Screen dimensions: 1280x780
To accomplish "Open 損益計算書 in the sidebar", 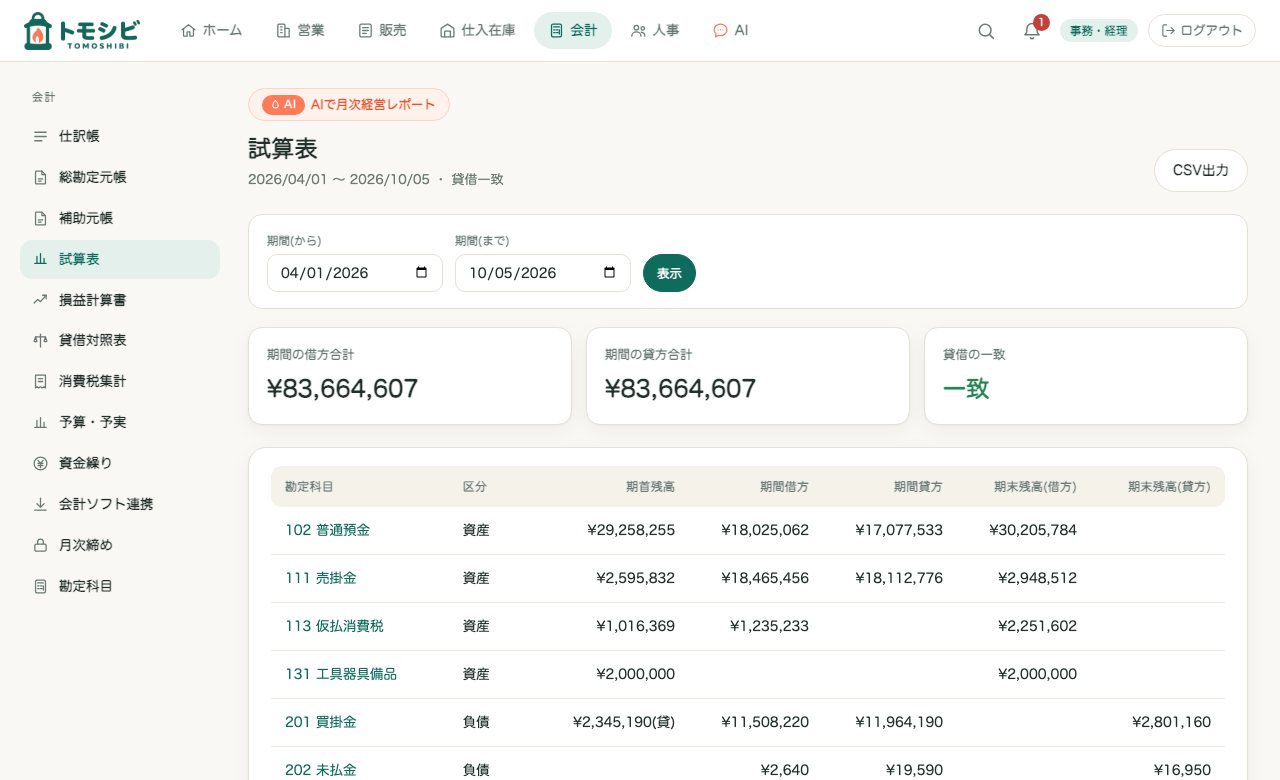I will pyautogui.click(x=120, y=300).
